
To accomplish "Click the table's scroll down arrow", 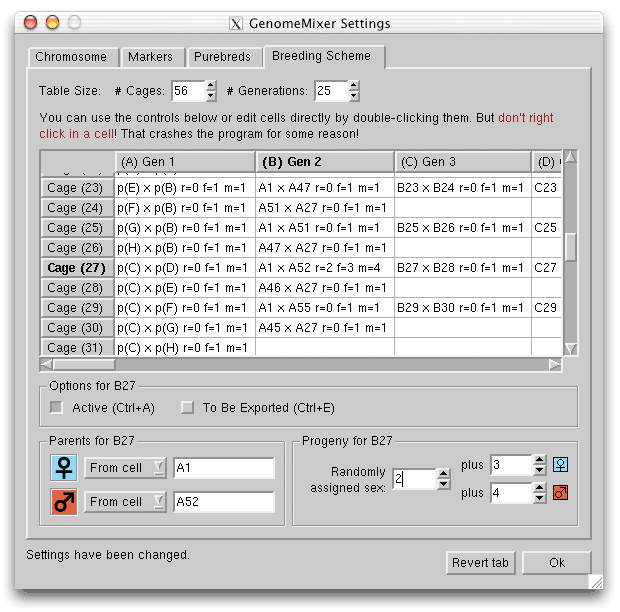I will point(570,349).
